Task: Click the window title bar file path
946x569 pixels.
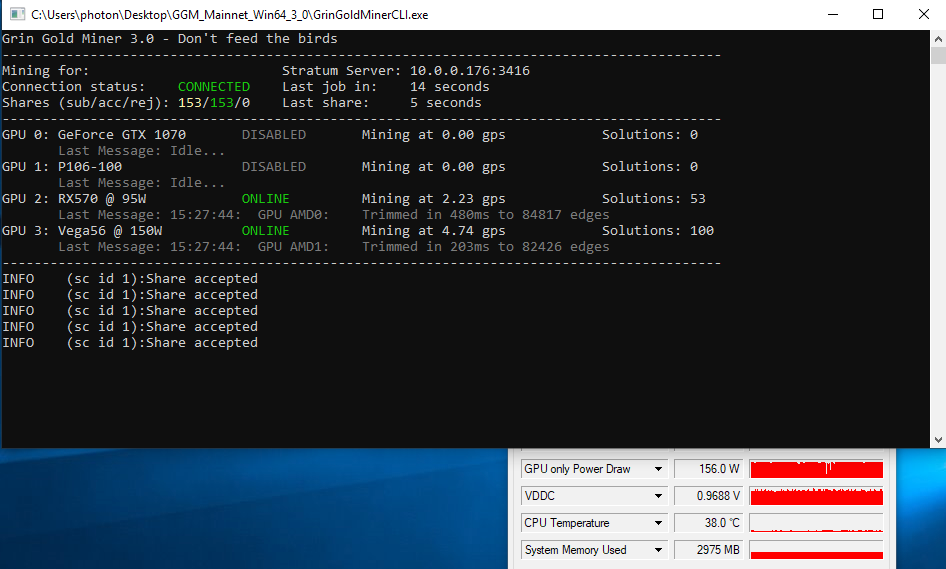Action: pyautogui.click(x=230, y=15)
